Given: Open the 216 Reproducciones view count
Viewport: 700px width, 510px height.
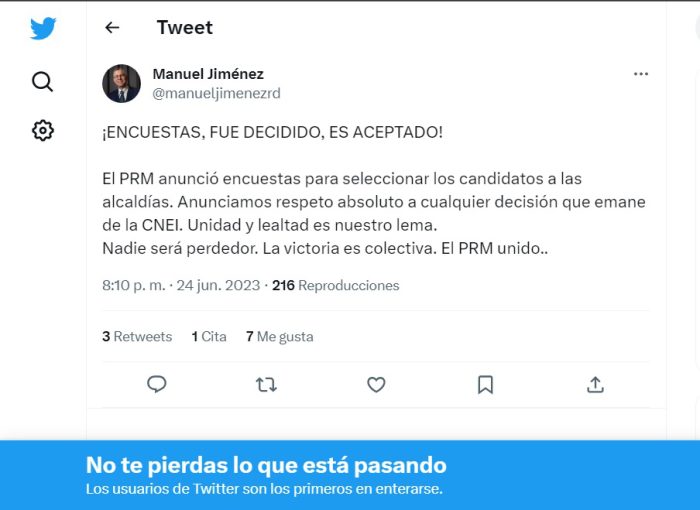Looking at the screenshot, I should [336, 285].
